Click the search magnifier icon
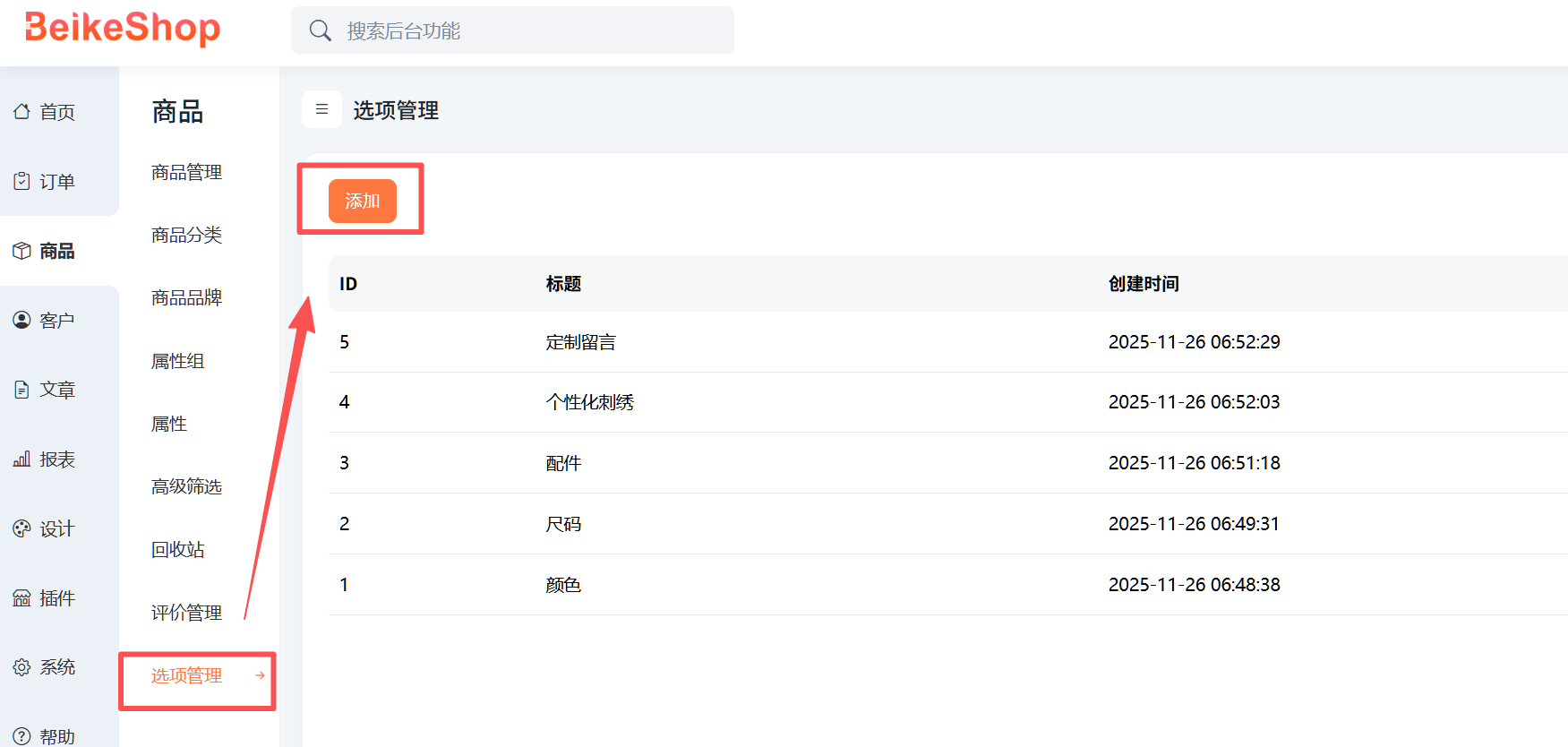 click(x=320, y=31)
